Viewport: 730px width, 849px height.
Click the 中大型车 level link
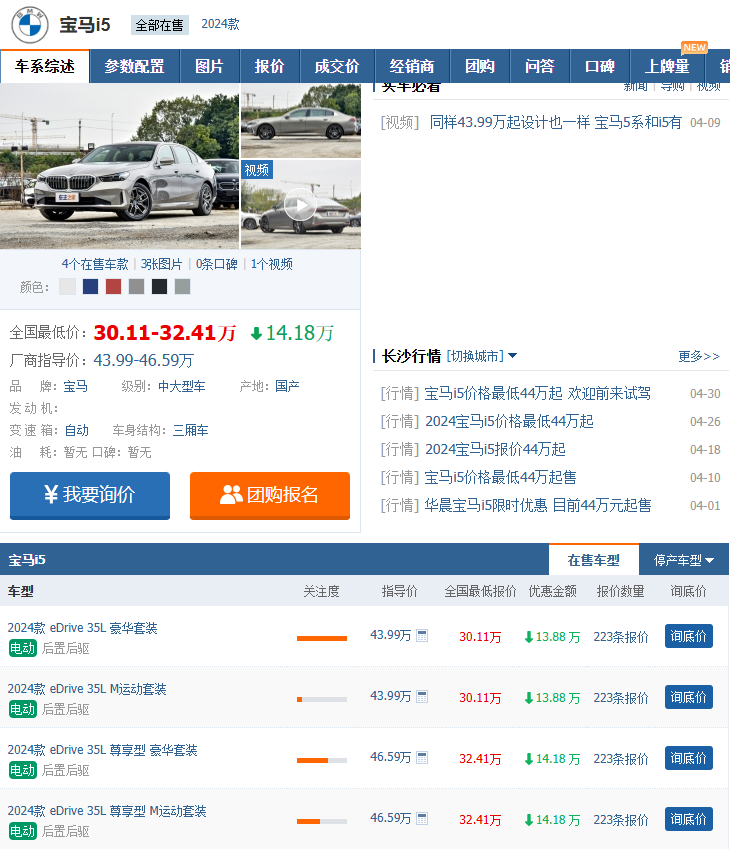coord(181,387)
